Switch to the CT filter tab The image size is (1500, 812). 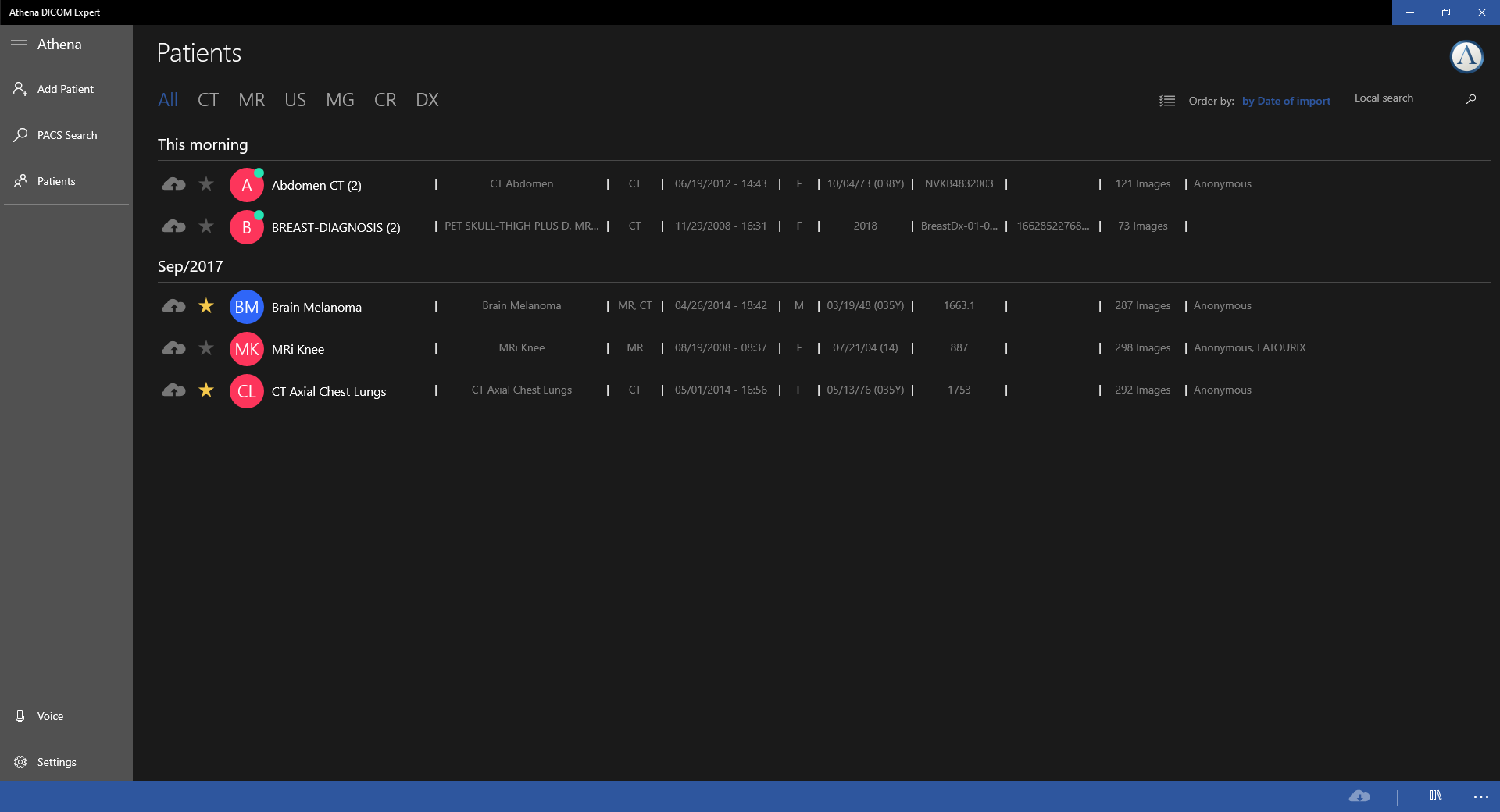[208, 100]
